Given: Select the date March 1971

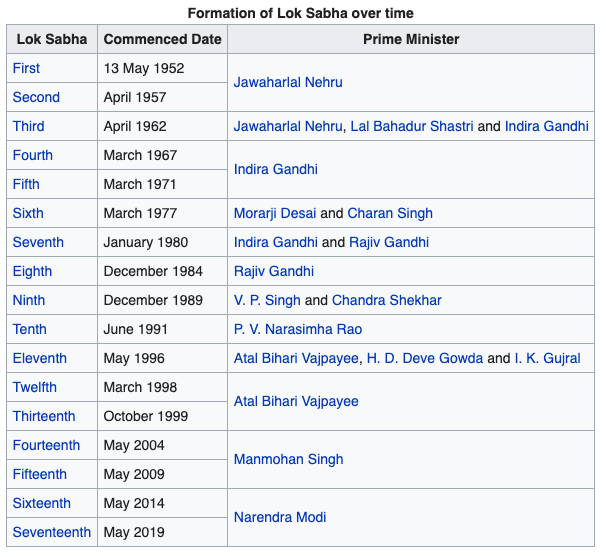Looking at the screenshot, I should [x=140, y=184].
